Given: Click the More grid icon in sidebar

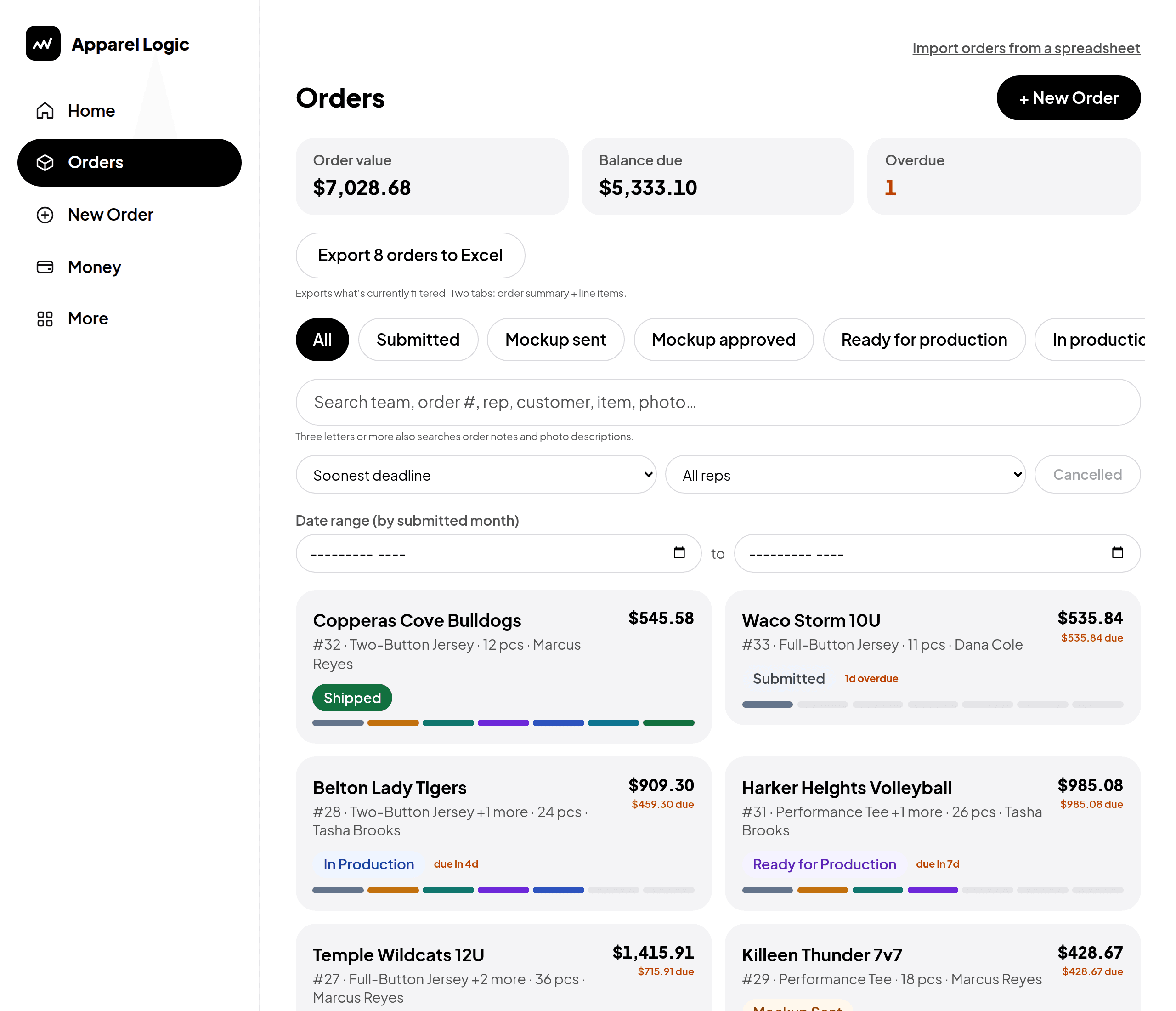Looking at the screenshot, I should 45,318.
